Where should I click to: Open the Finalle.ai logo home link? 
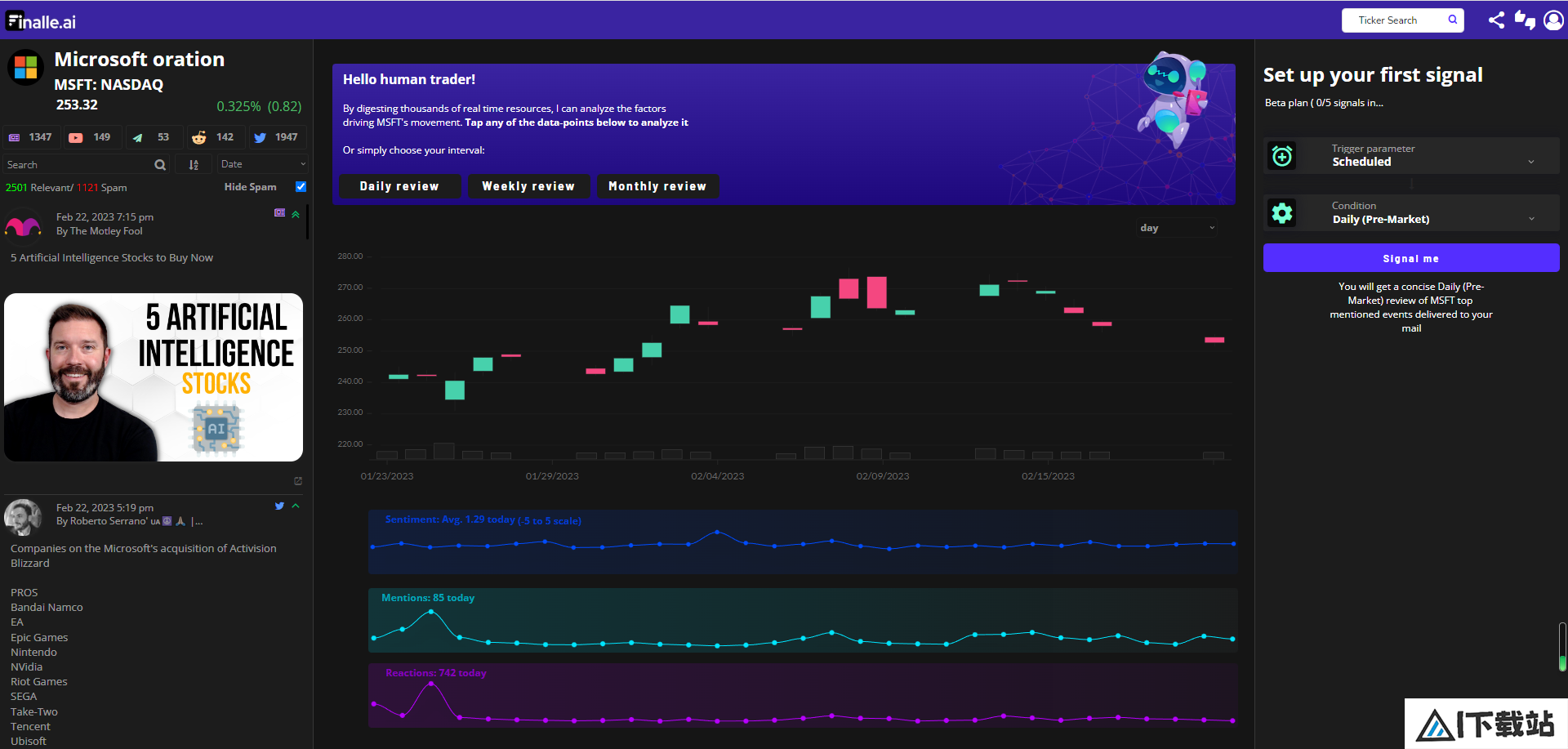tap(41, 21)
